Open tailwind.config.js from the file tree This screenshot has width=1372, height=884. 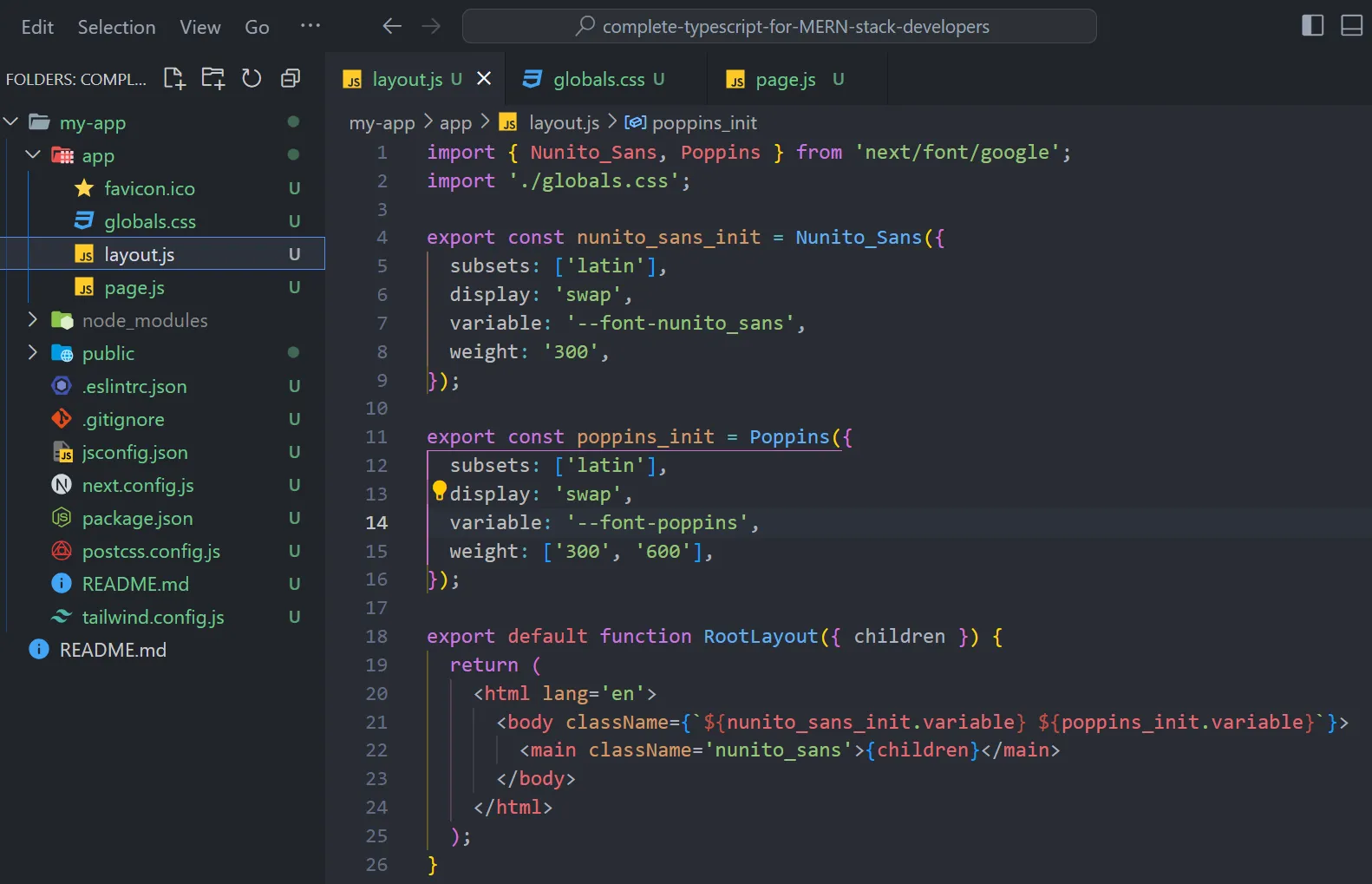[x=153, y=617]
